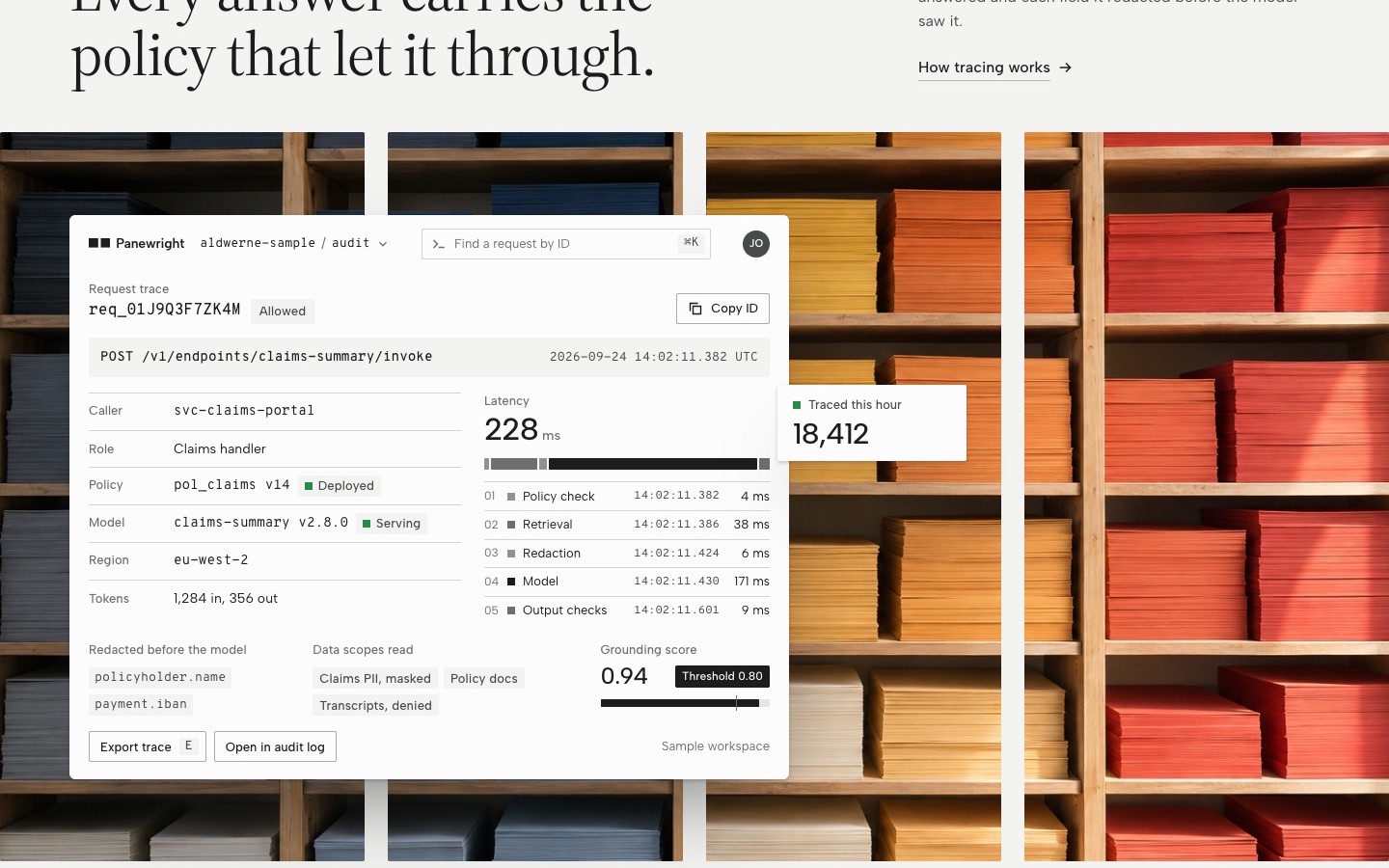Click the copy icon in Copy ID
Viewport: 1389px width, 868px height.
pos(695,309)
